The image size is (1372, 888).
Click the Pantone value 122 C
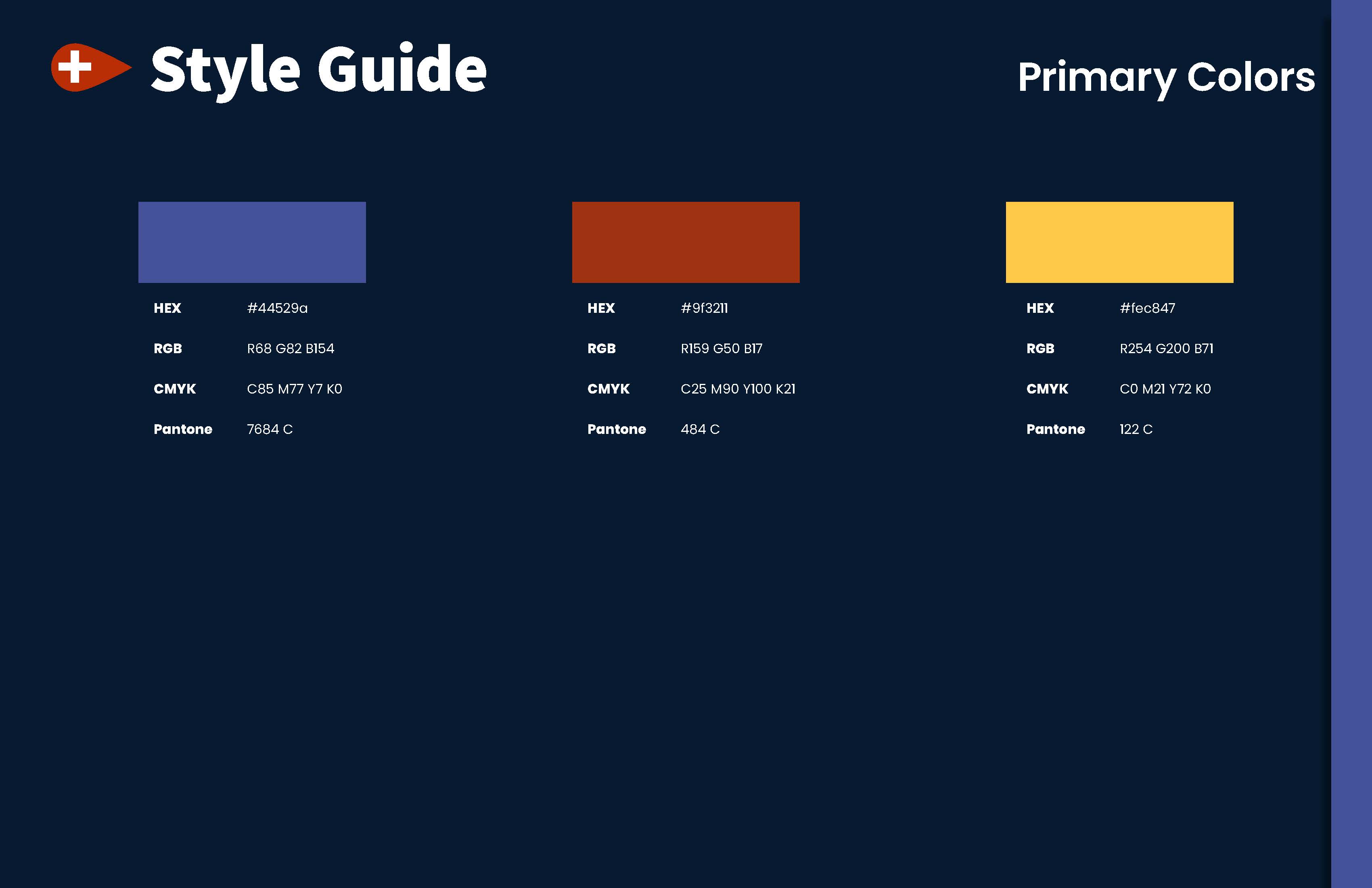[x=1136, y=429]
